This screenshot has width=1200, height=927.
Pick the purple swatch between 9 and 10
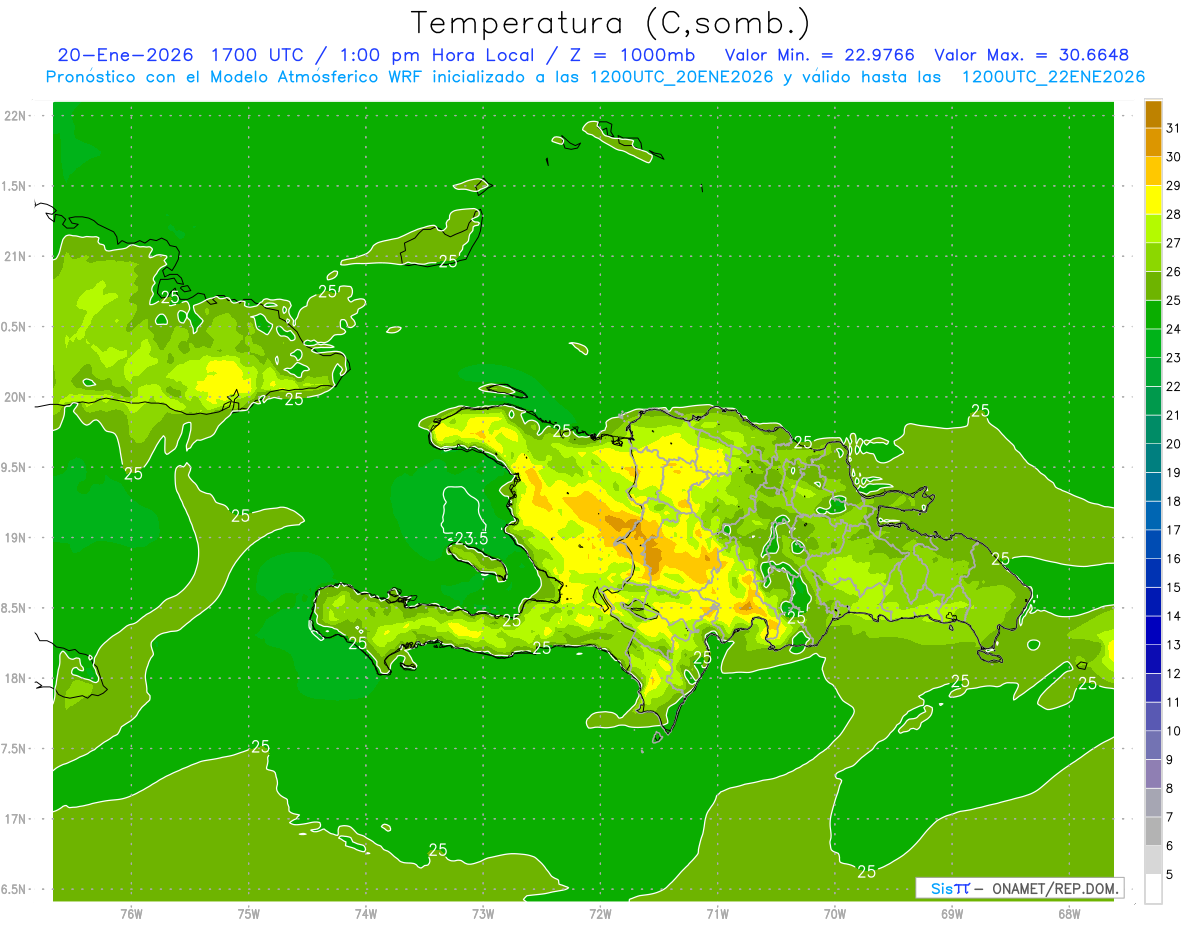click(x=1153, y=746)
